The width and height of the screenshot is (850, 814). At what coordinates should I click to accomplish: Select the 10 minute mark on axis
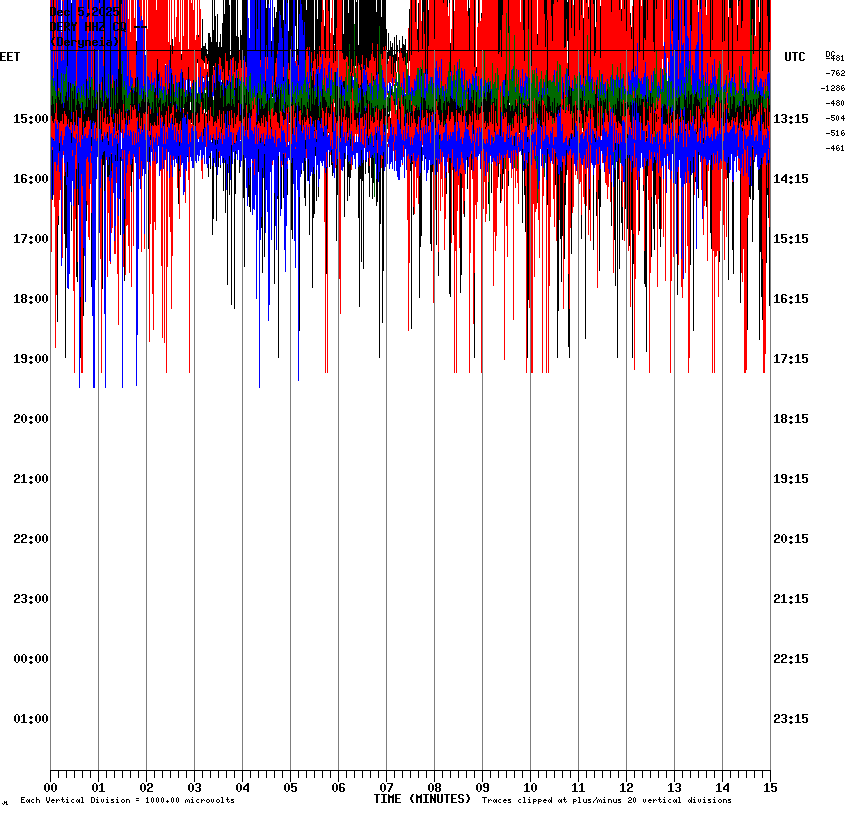pyautogui.click(x=530, y=787)
